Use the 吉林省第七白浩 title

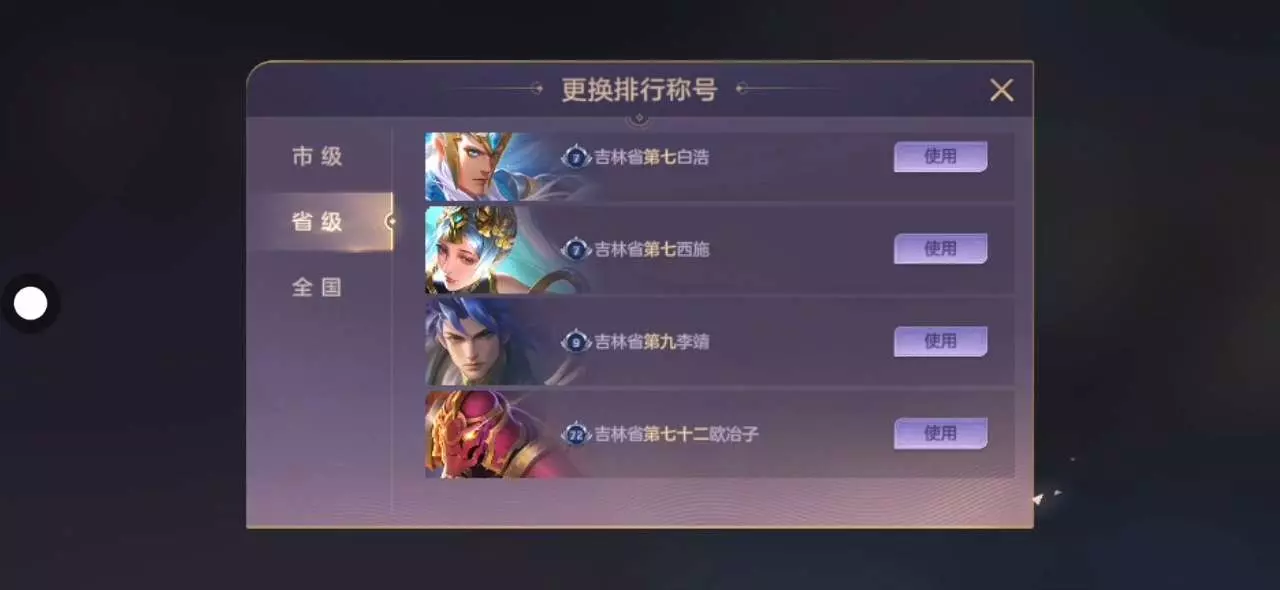[x=940, y=156]
